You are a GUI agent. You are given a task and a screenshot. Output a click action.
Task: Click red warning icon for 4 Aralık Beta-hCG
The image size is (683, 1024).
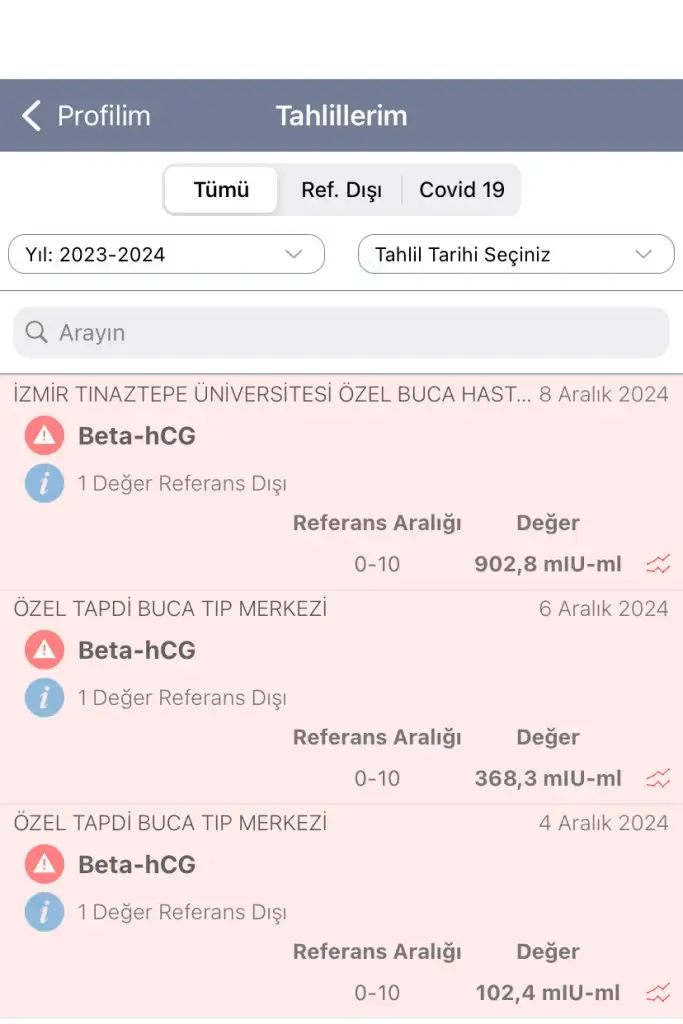point(44,865)
